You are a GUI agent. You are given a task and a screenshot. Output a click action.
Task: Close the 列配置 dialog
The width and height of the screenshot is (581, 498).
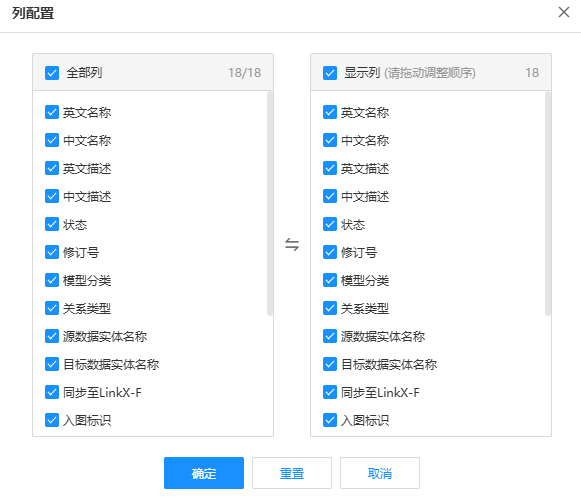pos(564,12)
